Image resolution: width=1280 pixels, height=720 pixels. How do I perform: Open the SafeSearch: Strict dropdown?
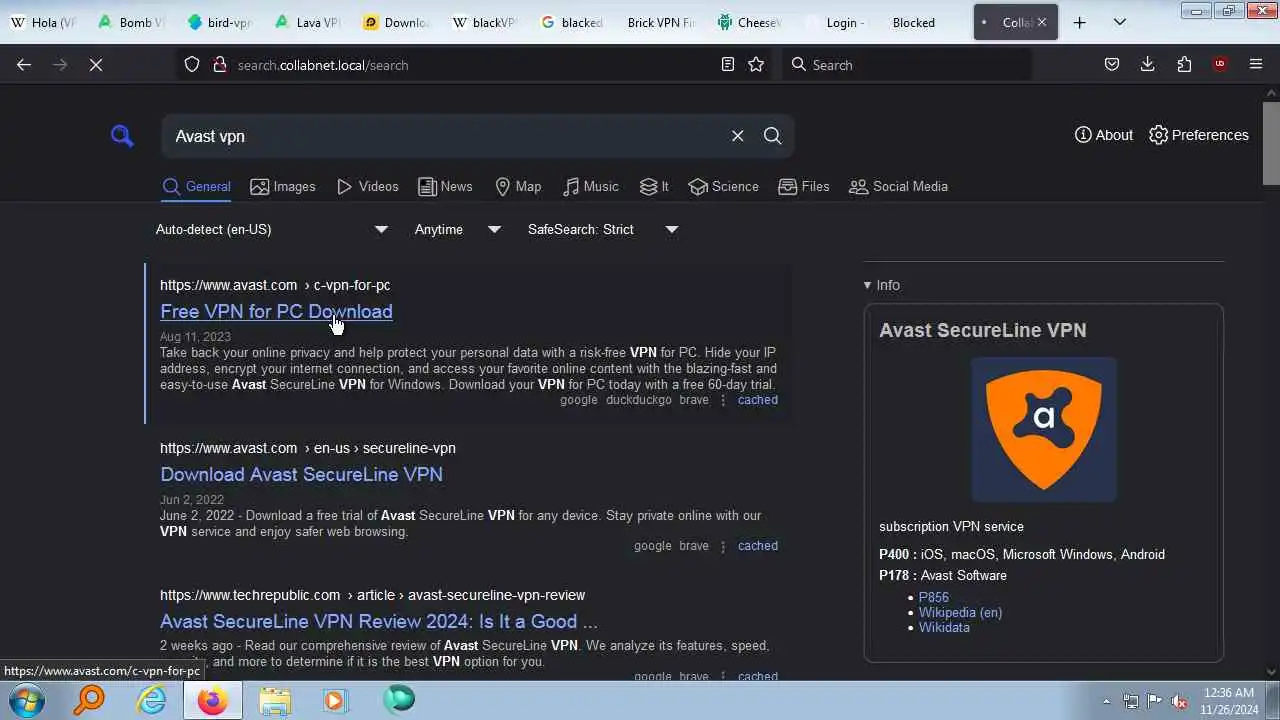point(603,229)
